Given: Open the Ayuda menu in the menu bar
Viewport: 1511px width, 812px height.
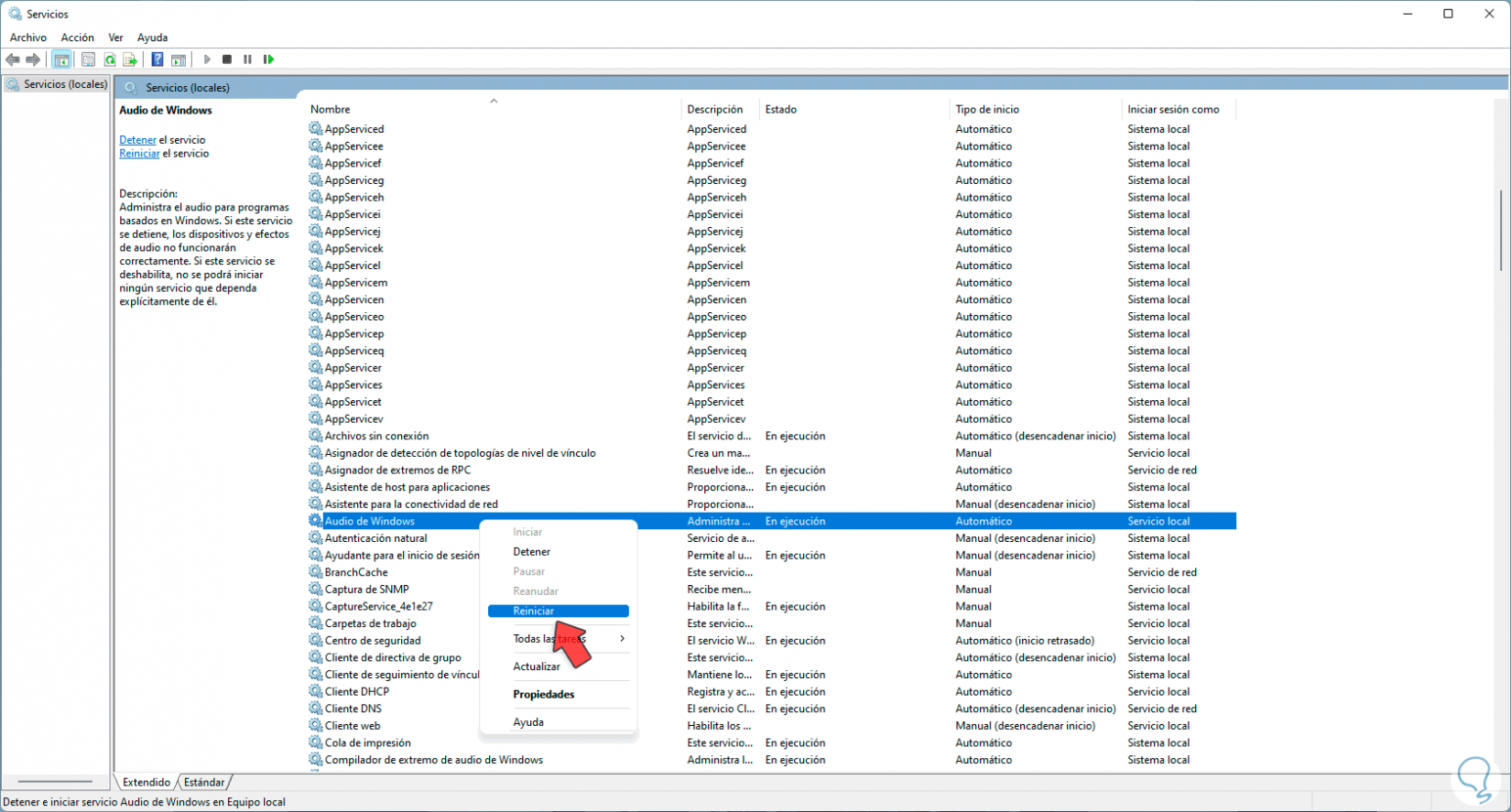Looking at the screenshot, I should coord(152,38).
